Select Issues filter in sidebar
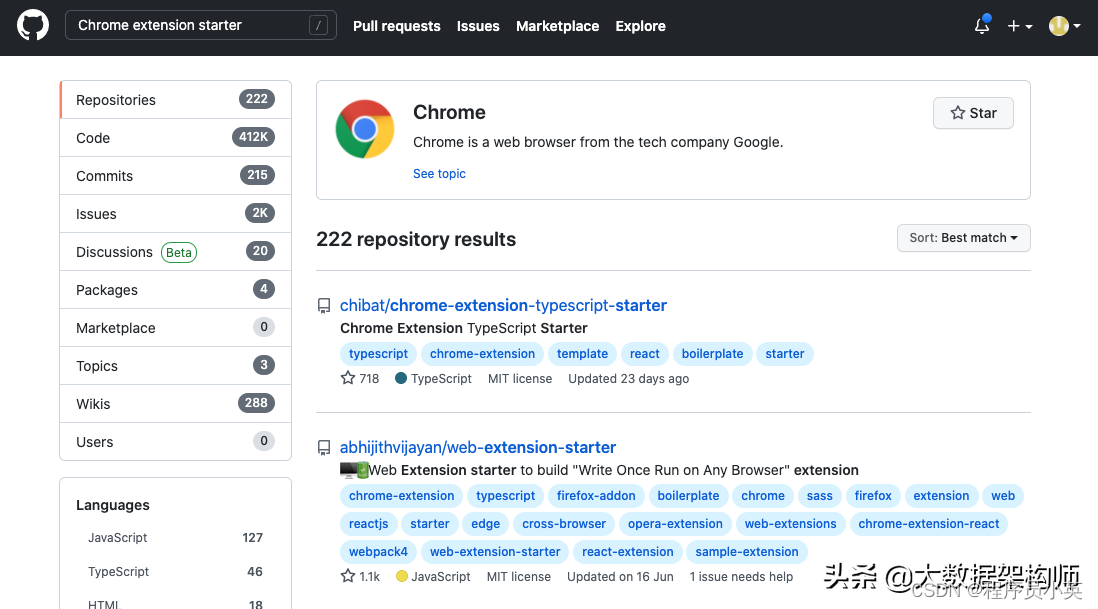 click(x=176, y=214)
